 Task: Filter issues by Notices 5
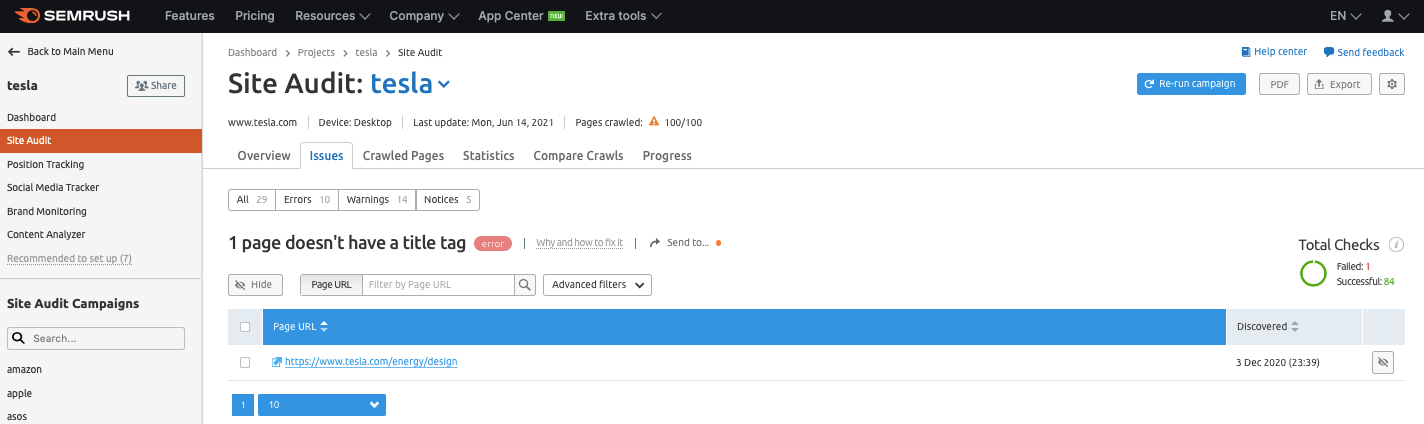pos(448,200)
